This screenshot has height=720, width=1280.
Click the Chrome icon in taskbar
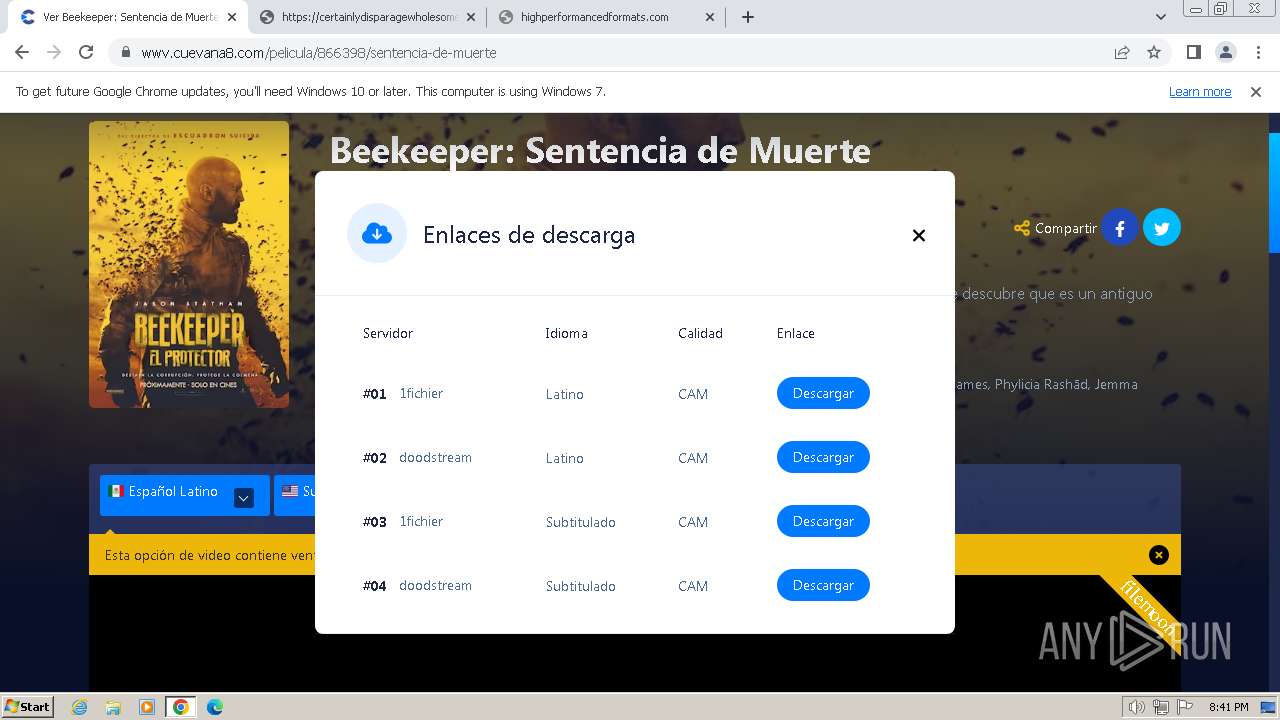tap(181, 707)
